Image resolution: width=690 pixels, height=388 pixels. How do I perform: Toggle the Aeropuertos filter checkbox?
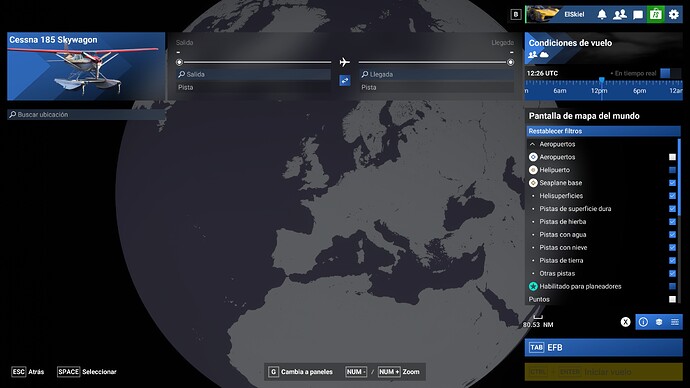tap(672, 157)
